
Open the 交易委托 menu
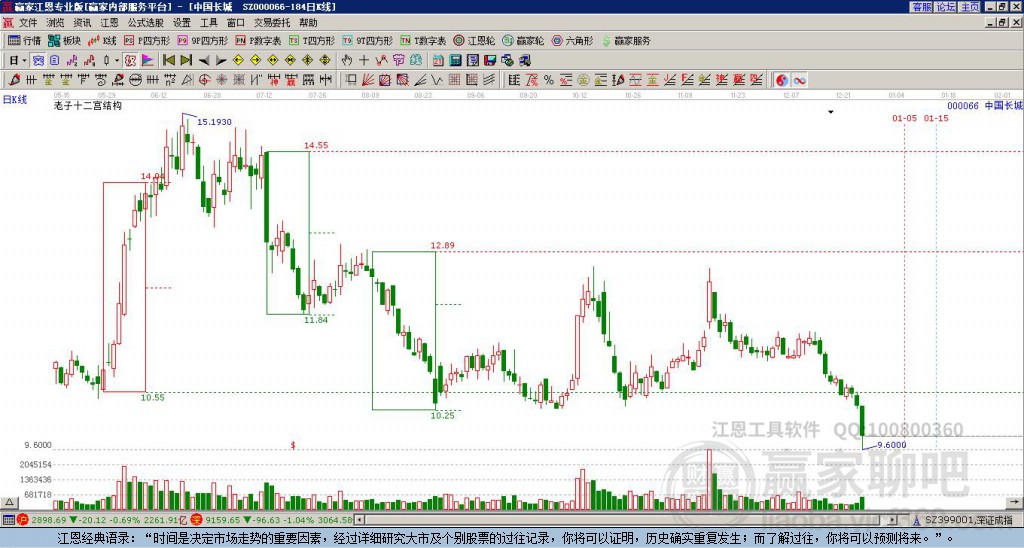pos(272,23)
